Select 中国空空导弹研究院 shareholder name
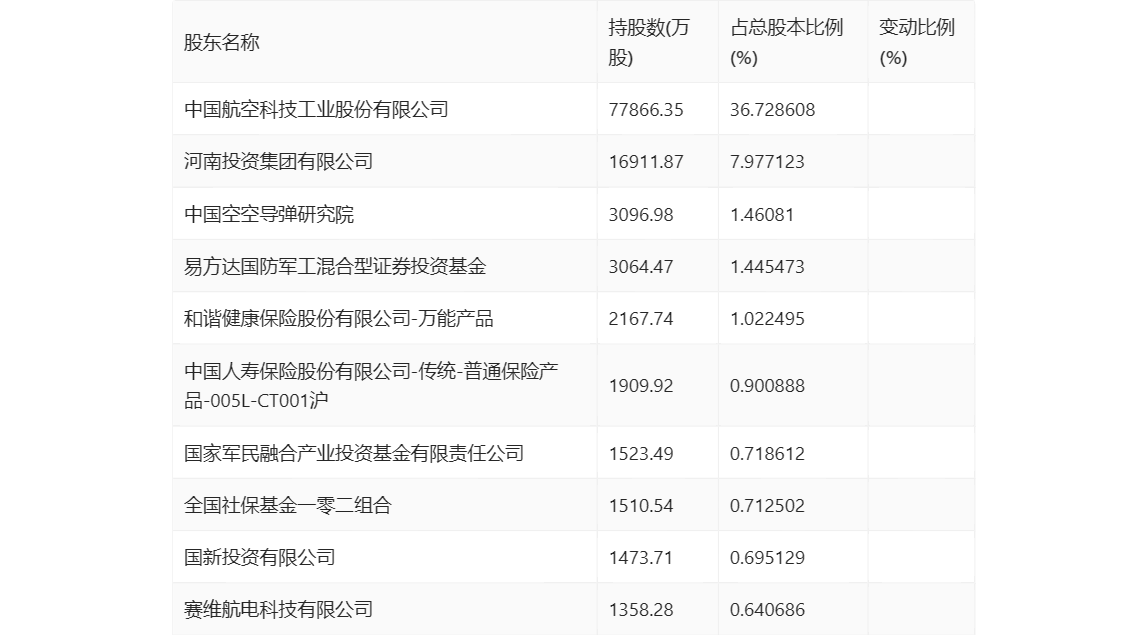1148x635 pixels. tap(269, 214)
